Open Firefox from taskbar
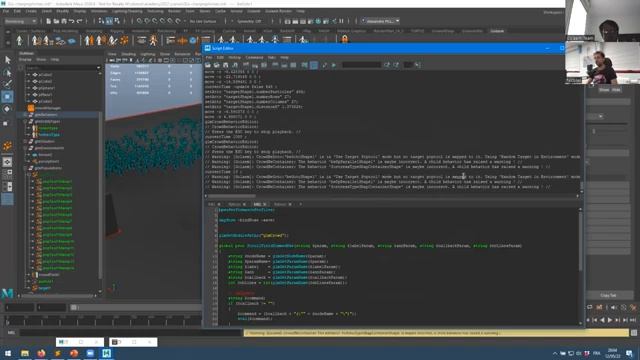Screen dimensions: 640x360 41,353
